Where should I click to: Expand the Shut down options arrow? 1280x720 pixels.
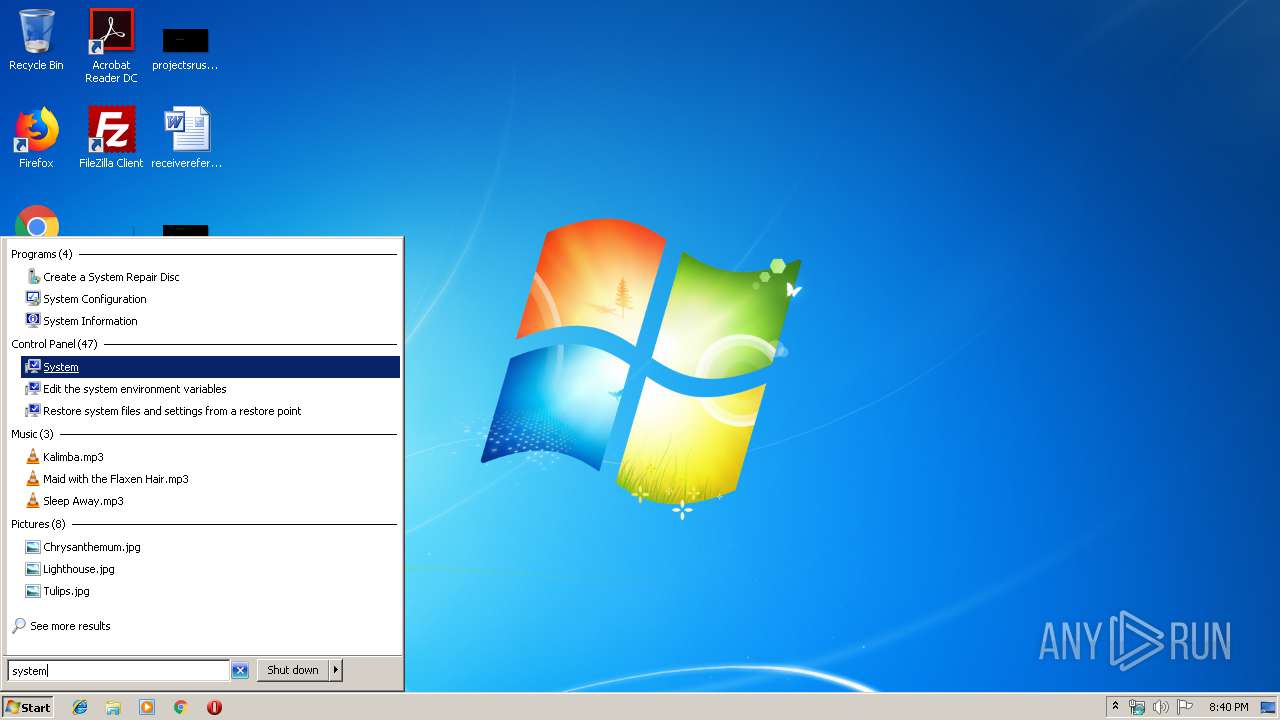click(336, 670)
